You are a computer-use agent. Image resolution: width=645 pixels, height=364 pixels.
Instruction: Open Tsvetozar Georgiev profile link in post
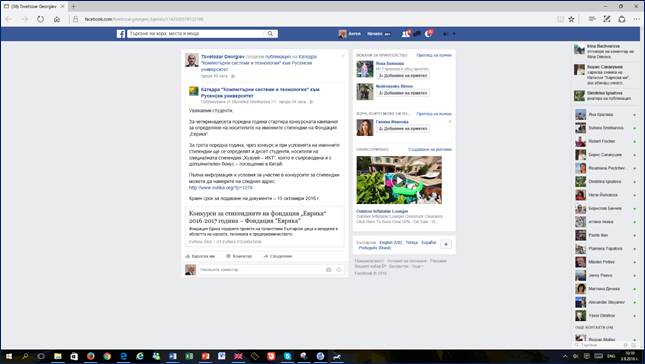click(x=223, y=57)
